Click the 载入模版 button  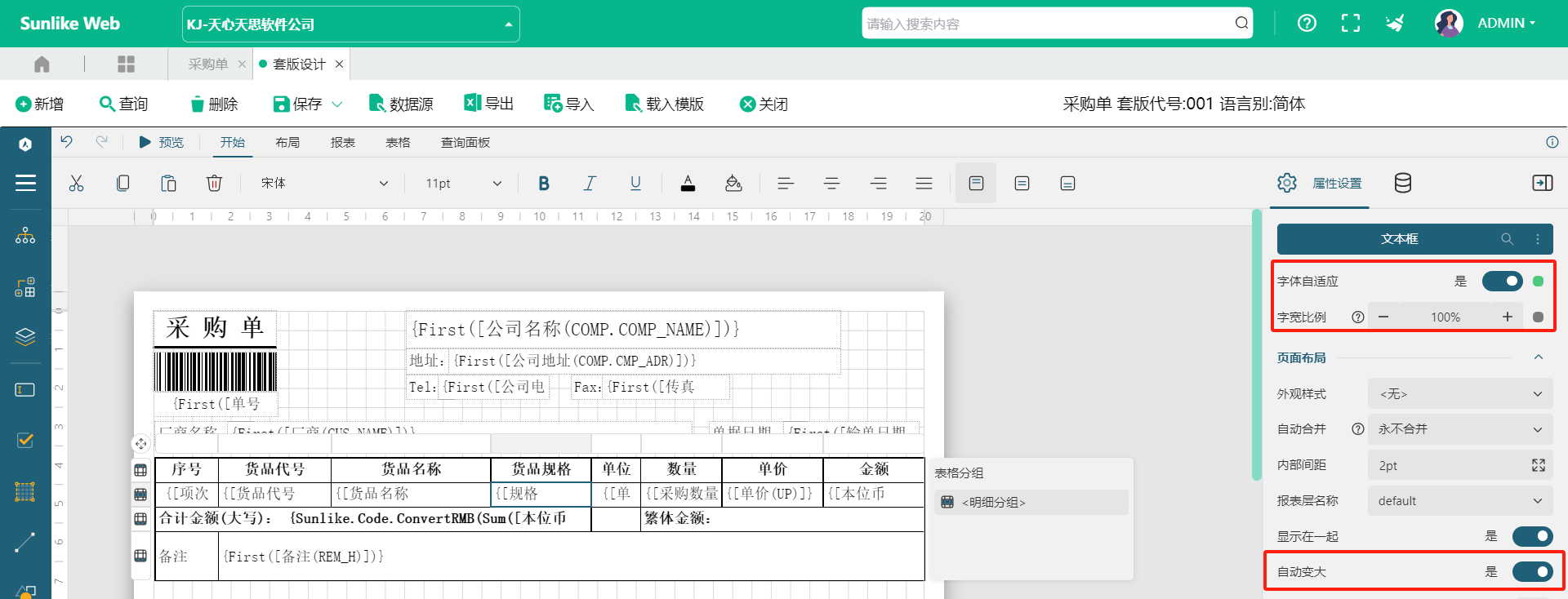(664, 104)
